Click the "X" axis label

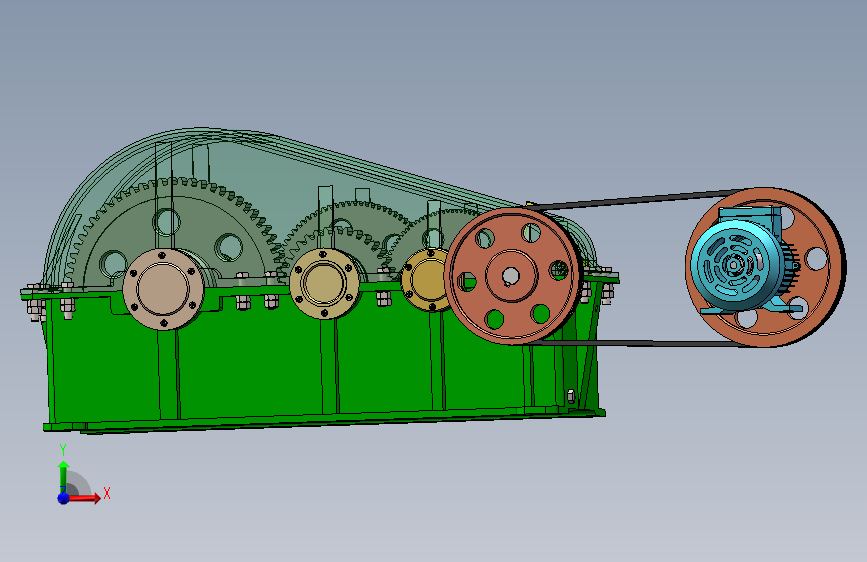(107, 493)
